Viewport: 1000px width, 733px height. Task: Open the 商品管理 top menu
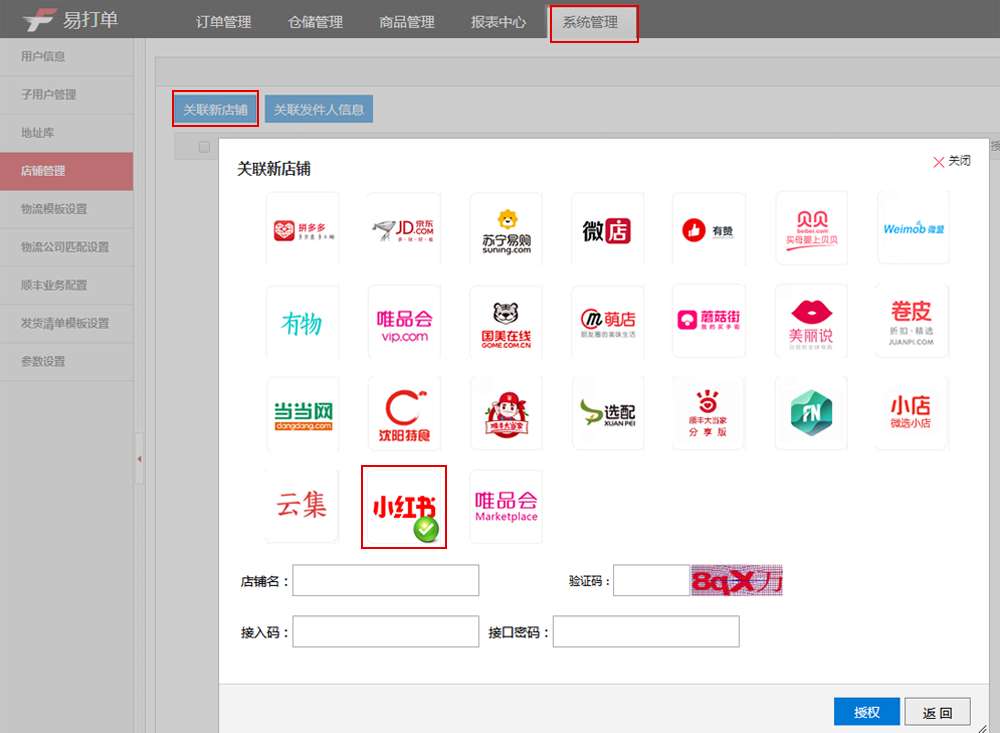(407, 22)
